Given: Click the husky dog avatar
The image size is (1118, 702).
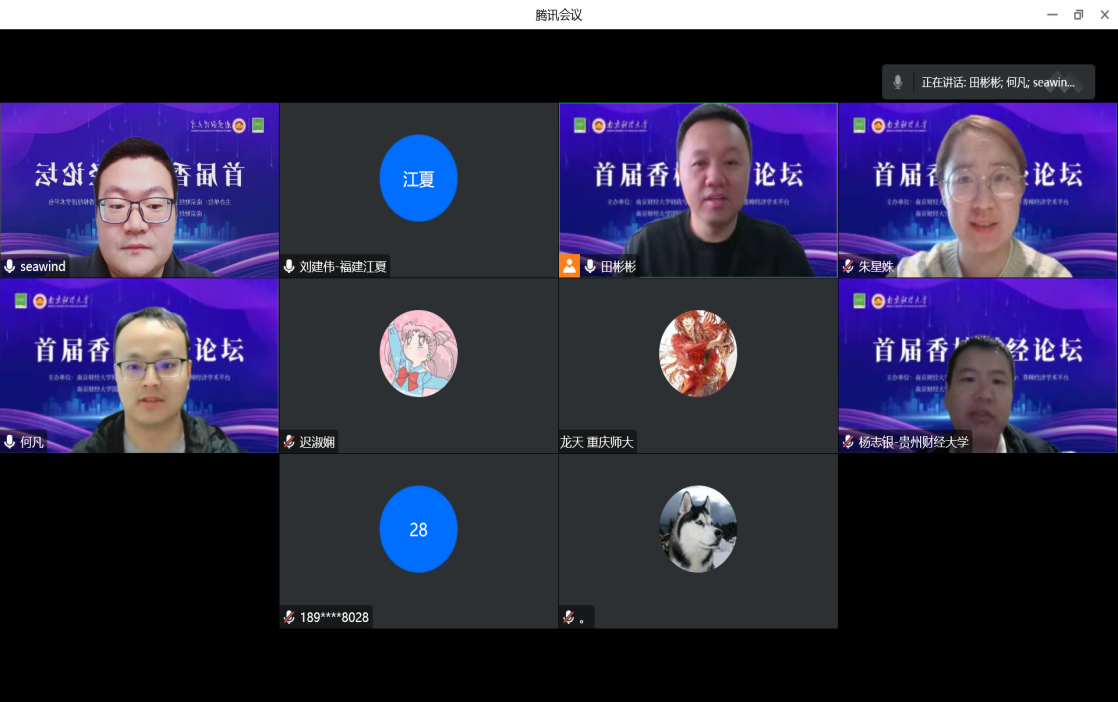Looking at the screenshot, I should coord(697,529).
